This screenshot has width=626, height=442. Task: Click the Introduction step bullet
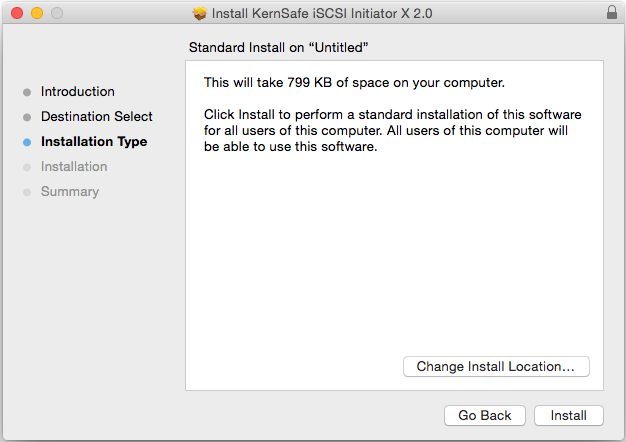click(27, 92)
